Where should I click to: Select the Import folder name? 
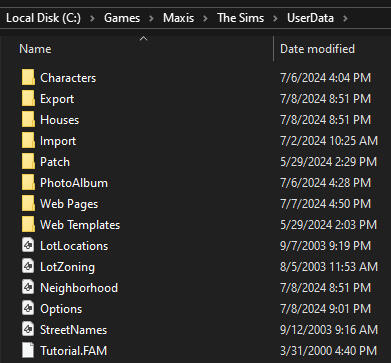[58, 141]
